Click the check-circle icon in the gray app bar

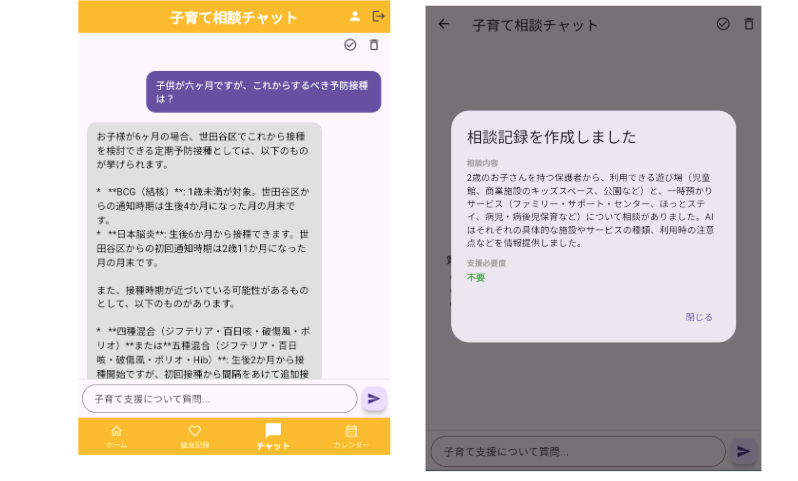click(x=723, y=24)
